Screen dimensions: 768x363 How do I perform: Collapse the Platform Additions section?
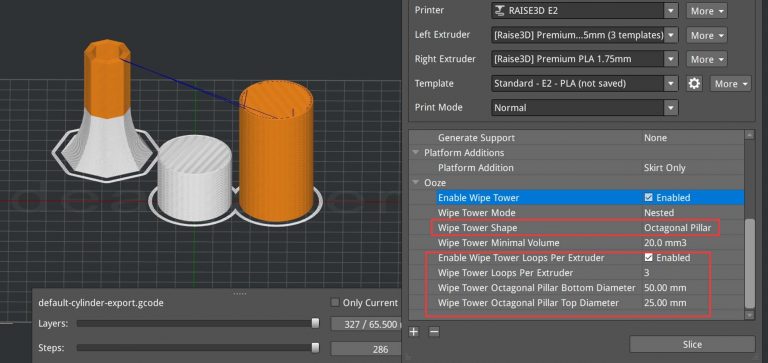click(416, 153)
